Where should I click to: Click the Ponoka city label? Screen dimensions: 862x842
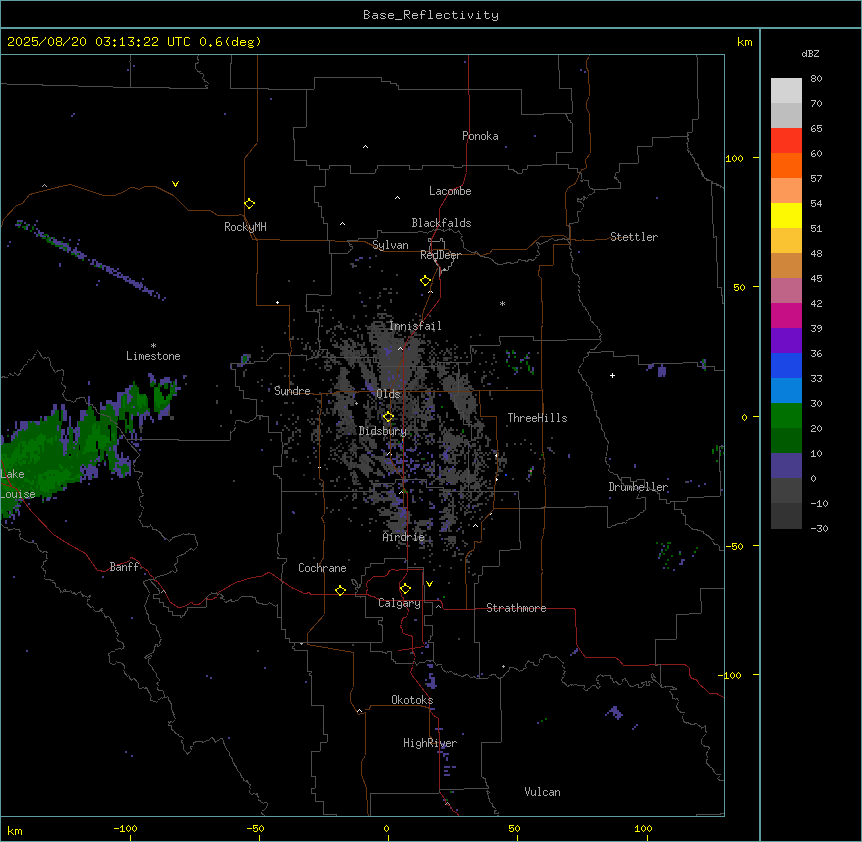(480, 136)
